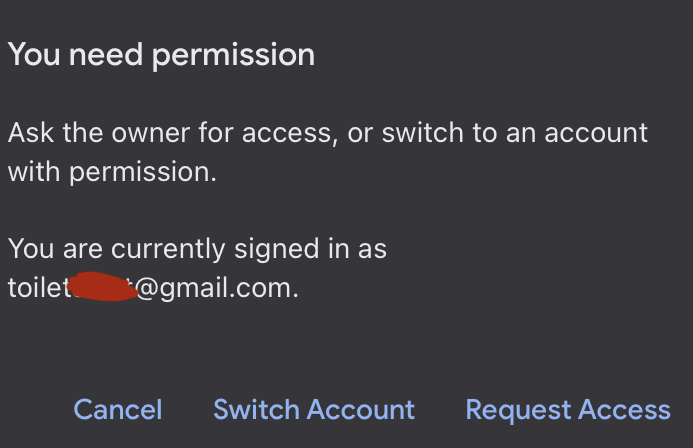Click the word "permission" in the heading

click(x=233, y=54)
